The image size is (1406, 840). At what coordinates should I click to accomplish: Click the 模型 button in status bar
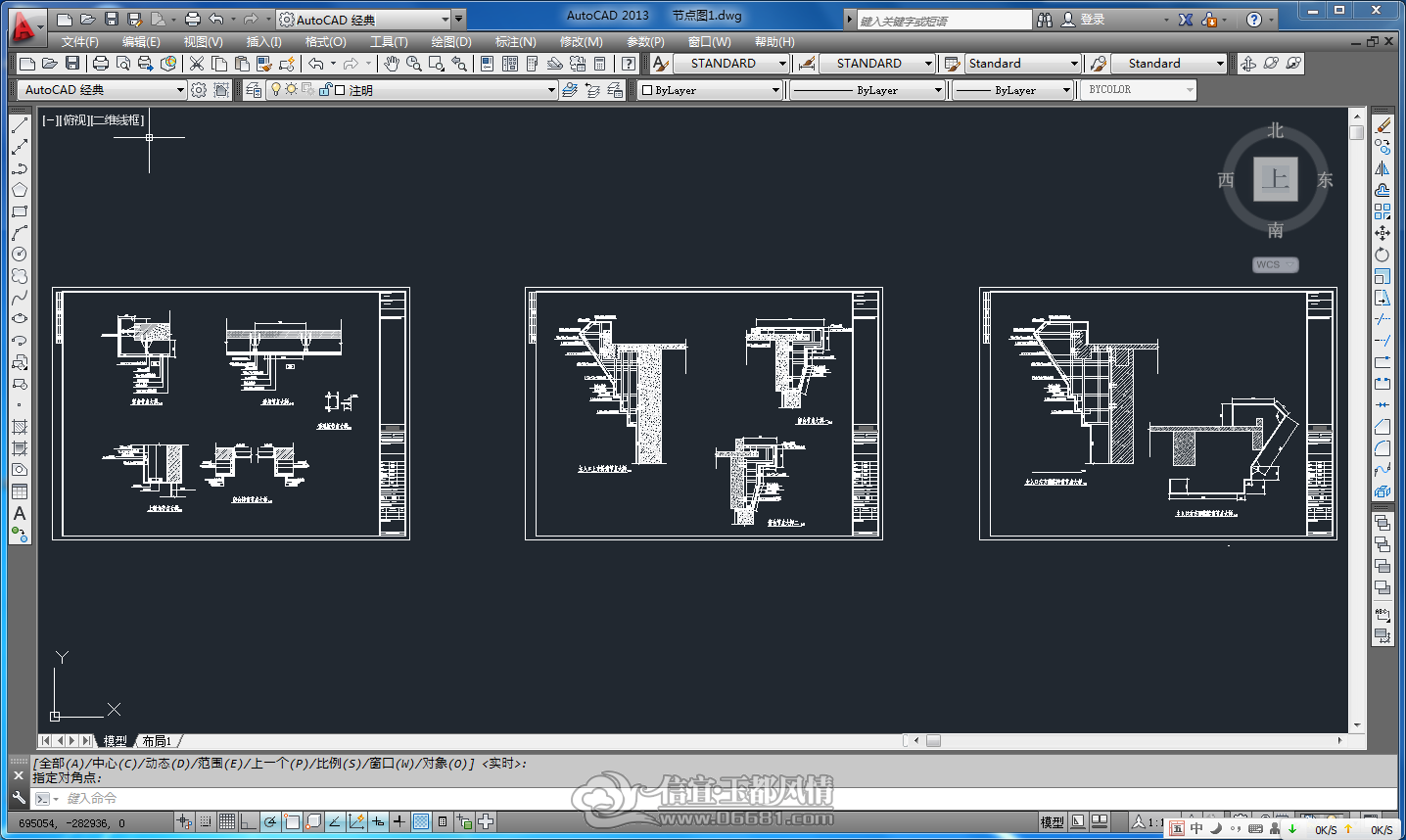coord(1053,822)
